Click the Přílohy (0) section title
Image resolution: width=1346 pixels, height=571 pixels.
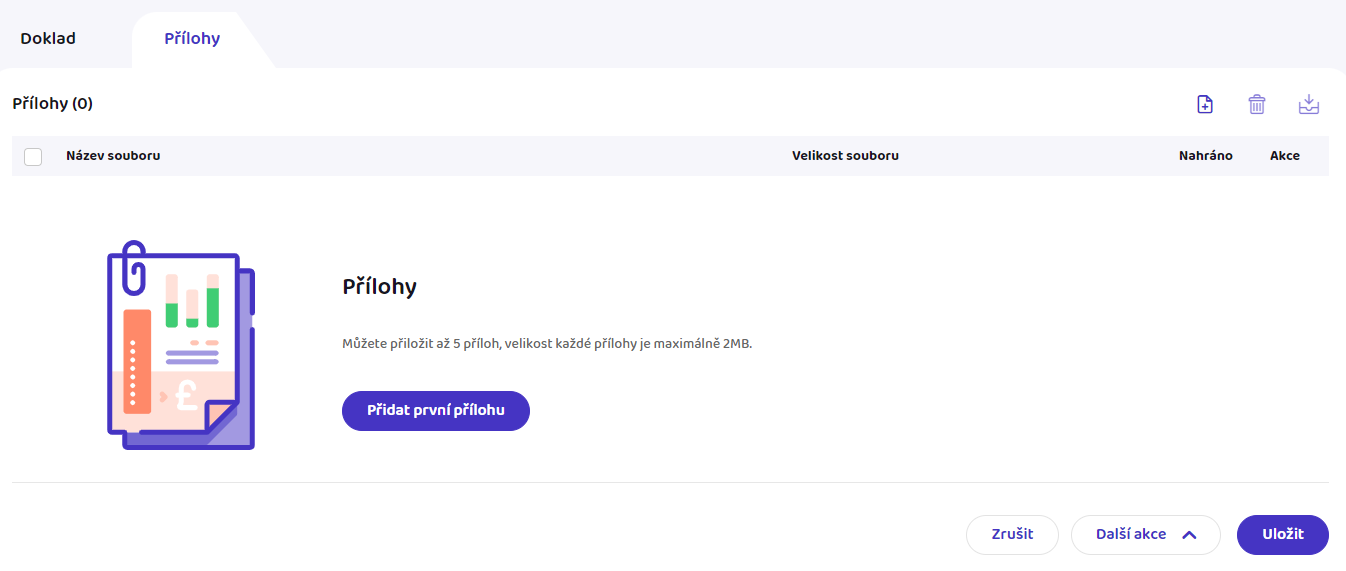tap(52, 103)
